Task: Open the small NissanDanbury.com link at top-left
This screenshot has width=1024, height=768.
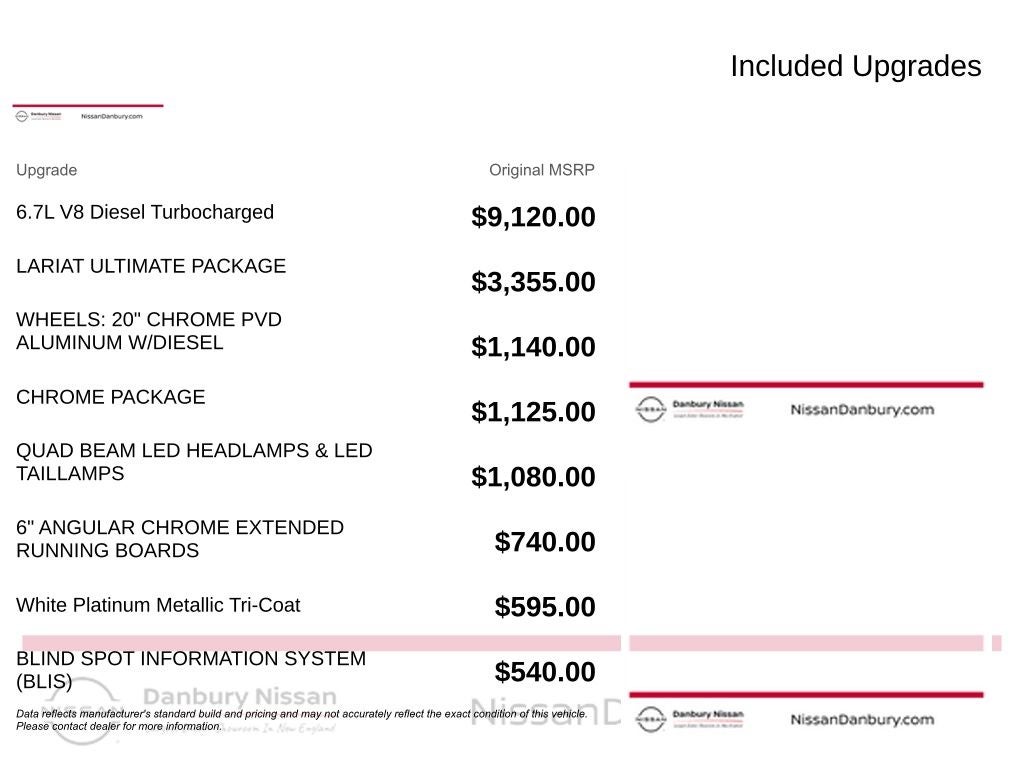Action: 112,116
